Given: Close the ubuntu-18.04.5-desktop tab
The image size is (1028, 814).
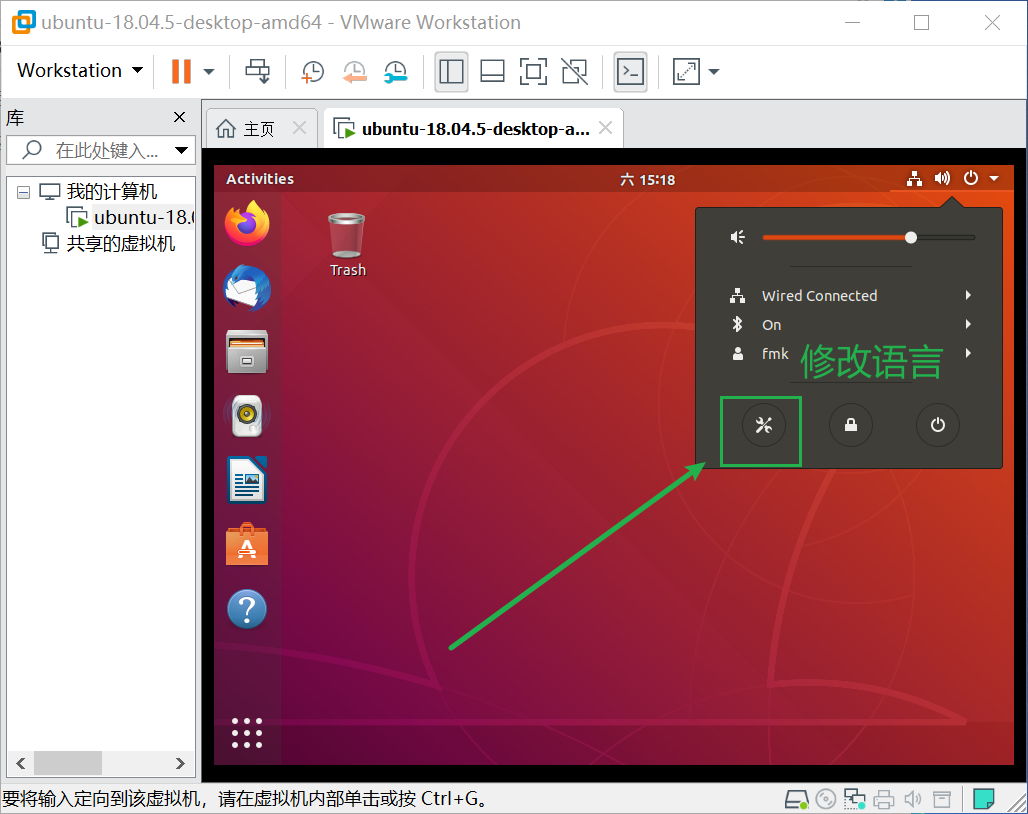Looking at the screenshot, I should [606, 128].
